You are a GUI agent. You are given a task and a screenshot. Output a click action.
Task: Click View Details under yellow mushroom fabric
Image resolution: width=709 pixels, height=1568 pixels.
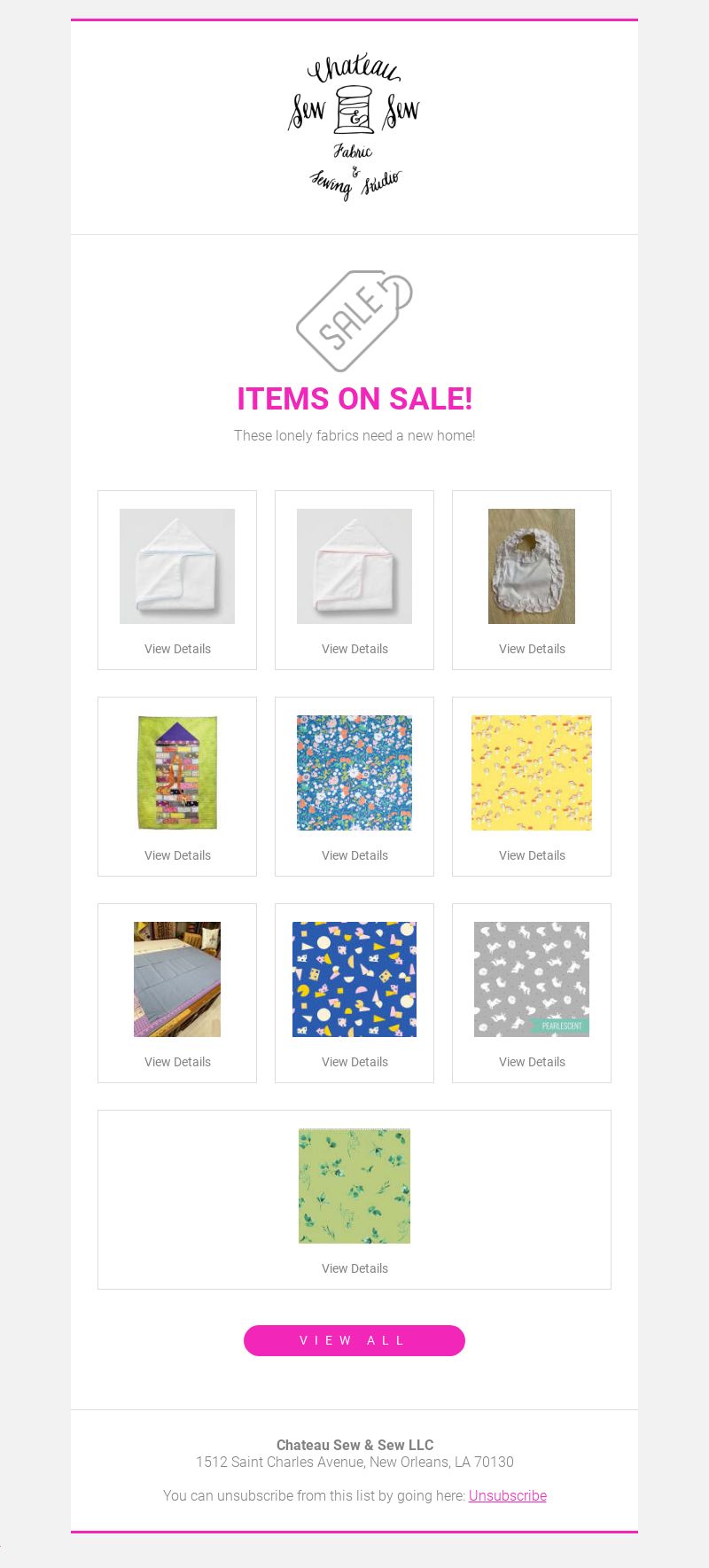coord(532,855)
